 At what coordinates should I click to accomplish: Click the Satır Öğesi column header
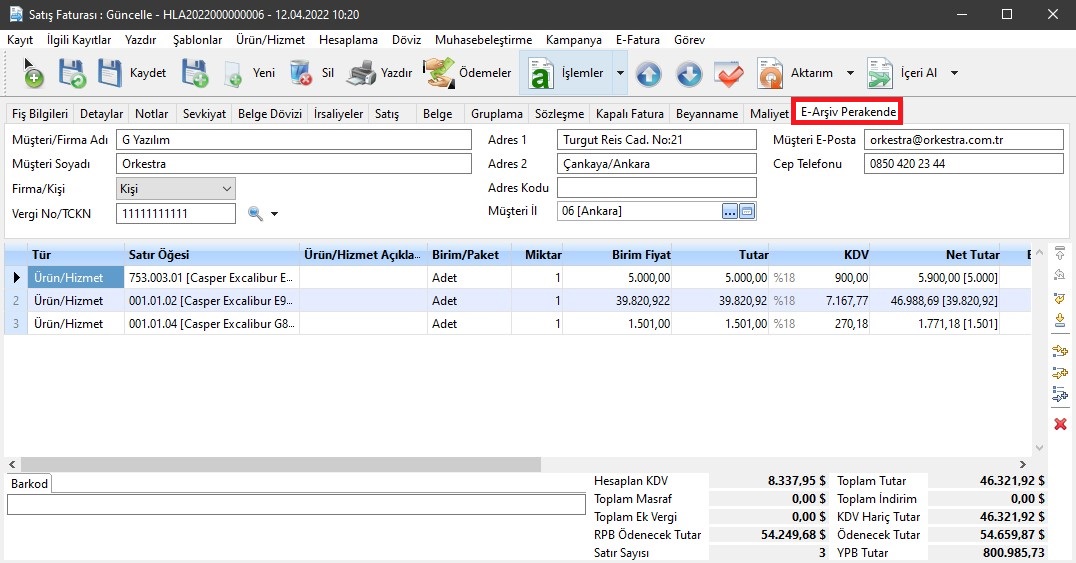click(212, 255)
